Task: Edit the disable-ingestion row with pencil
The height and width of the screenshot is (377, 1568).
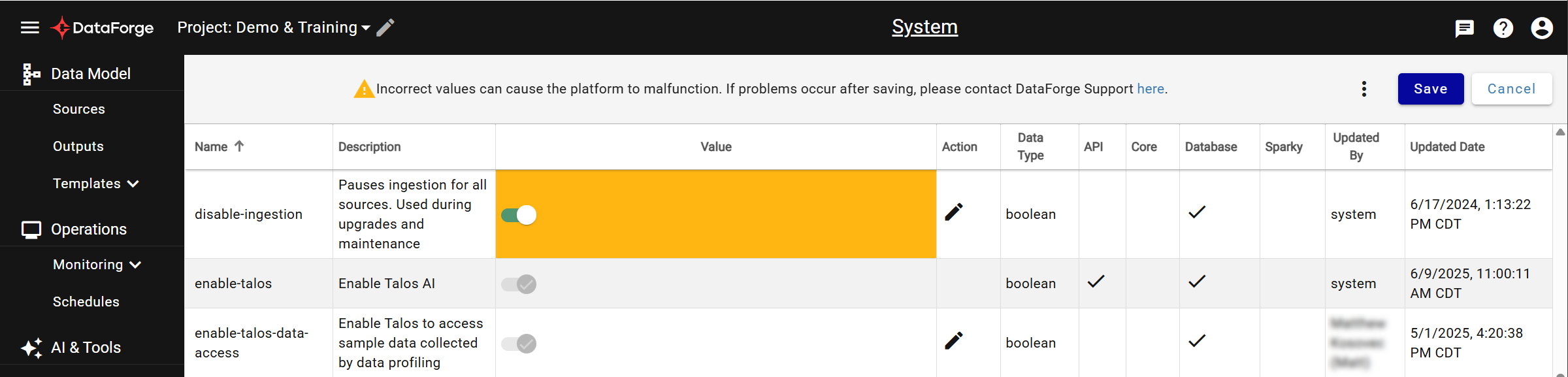Action: [954, 212]
